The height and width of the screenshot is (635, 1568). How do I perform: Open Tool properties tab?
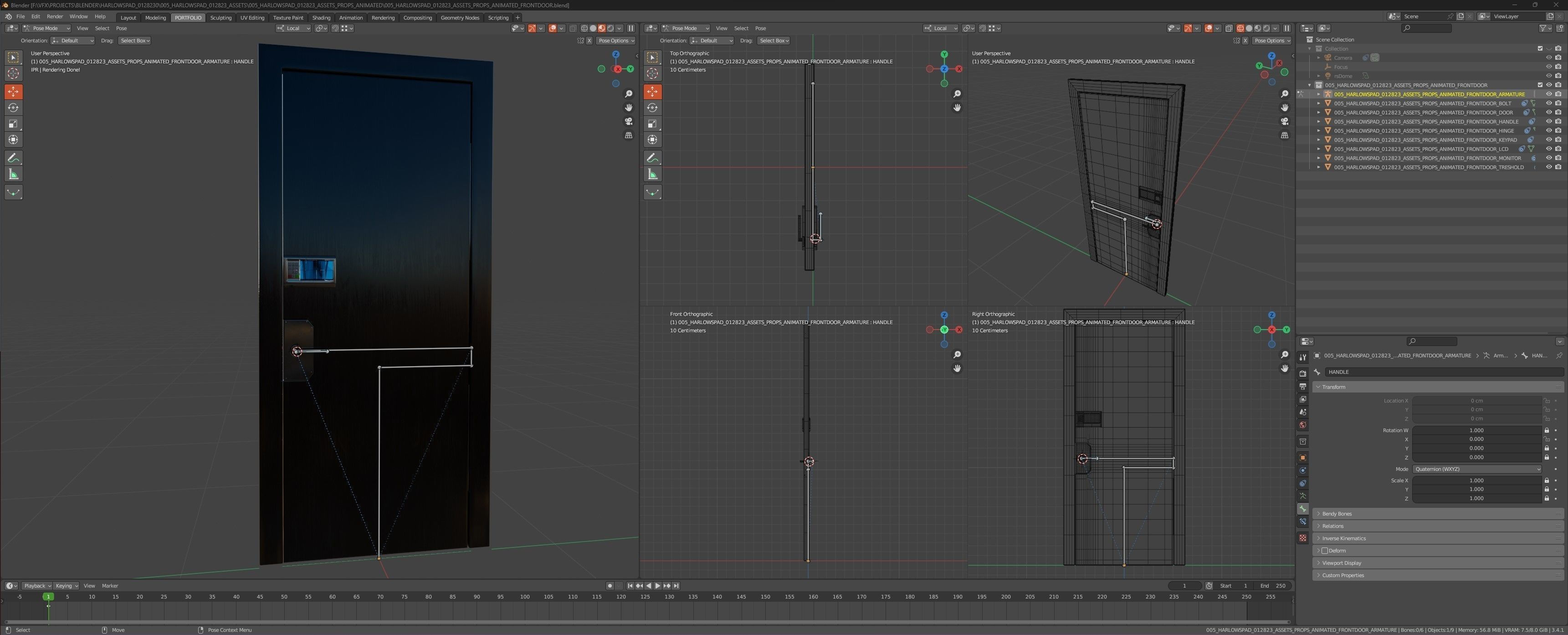coord(1302,357)
